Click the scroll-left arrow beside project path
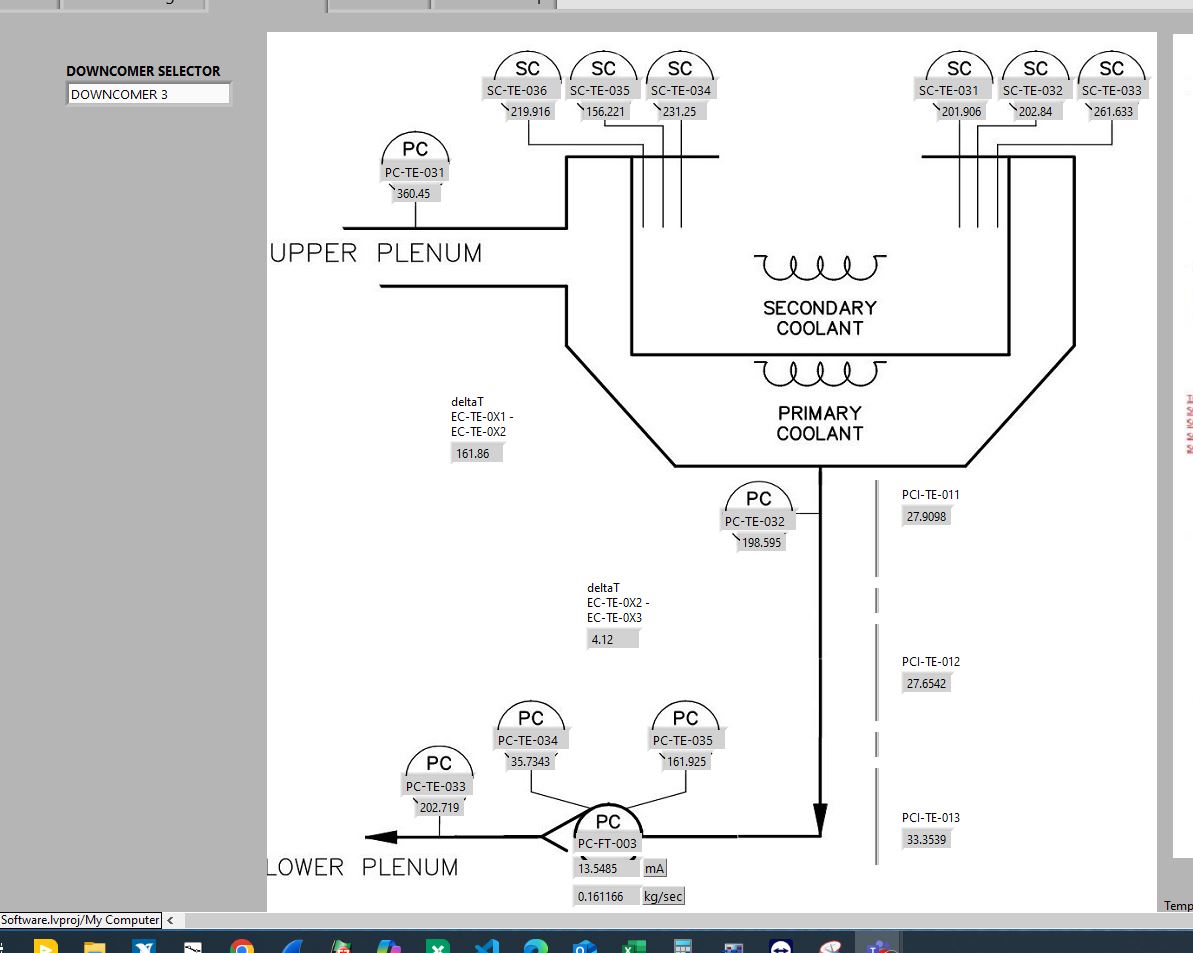The image size is (1193, 953). pos(170,920)
